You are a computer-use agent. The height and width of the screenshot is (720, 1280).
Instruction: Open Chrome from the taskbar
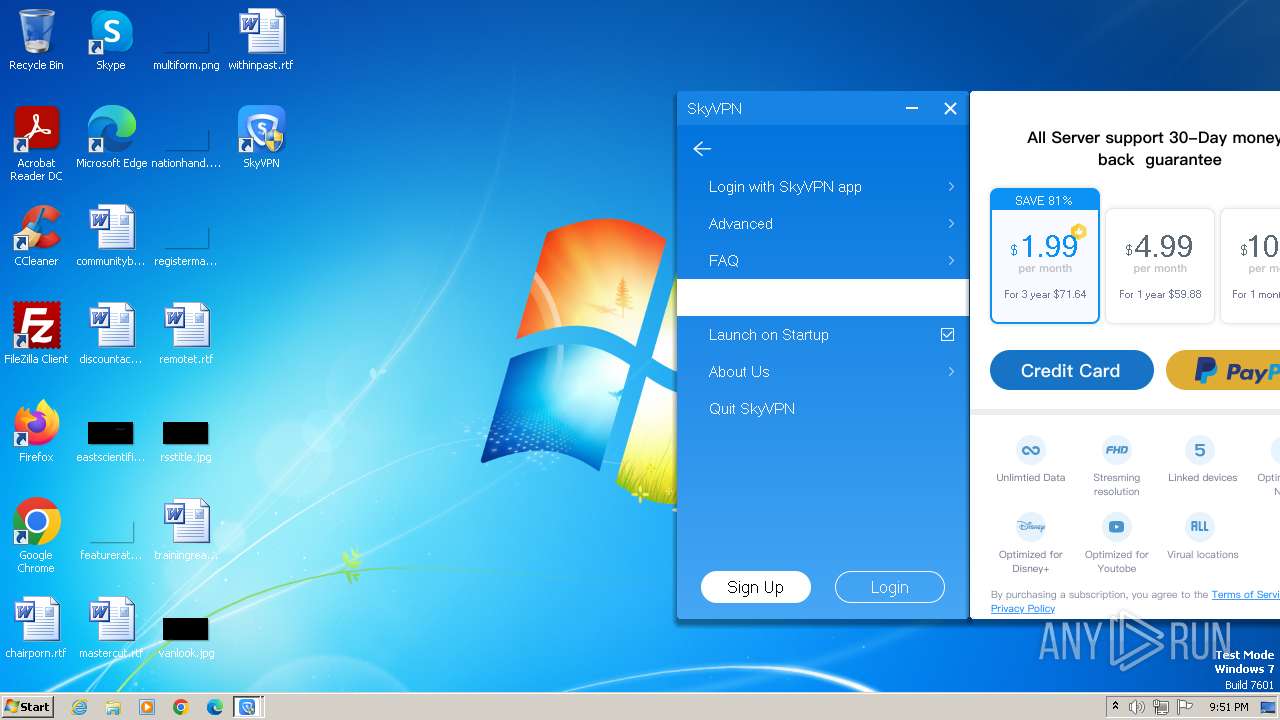coord(181,707)
